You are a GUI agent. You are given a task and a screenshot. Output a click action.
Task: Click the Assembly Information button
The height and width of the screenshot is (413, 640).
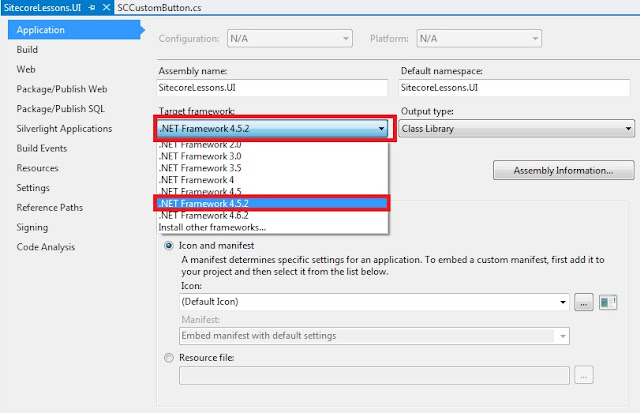point(565,171)
